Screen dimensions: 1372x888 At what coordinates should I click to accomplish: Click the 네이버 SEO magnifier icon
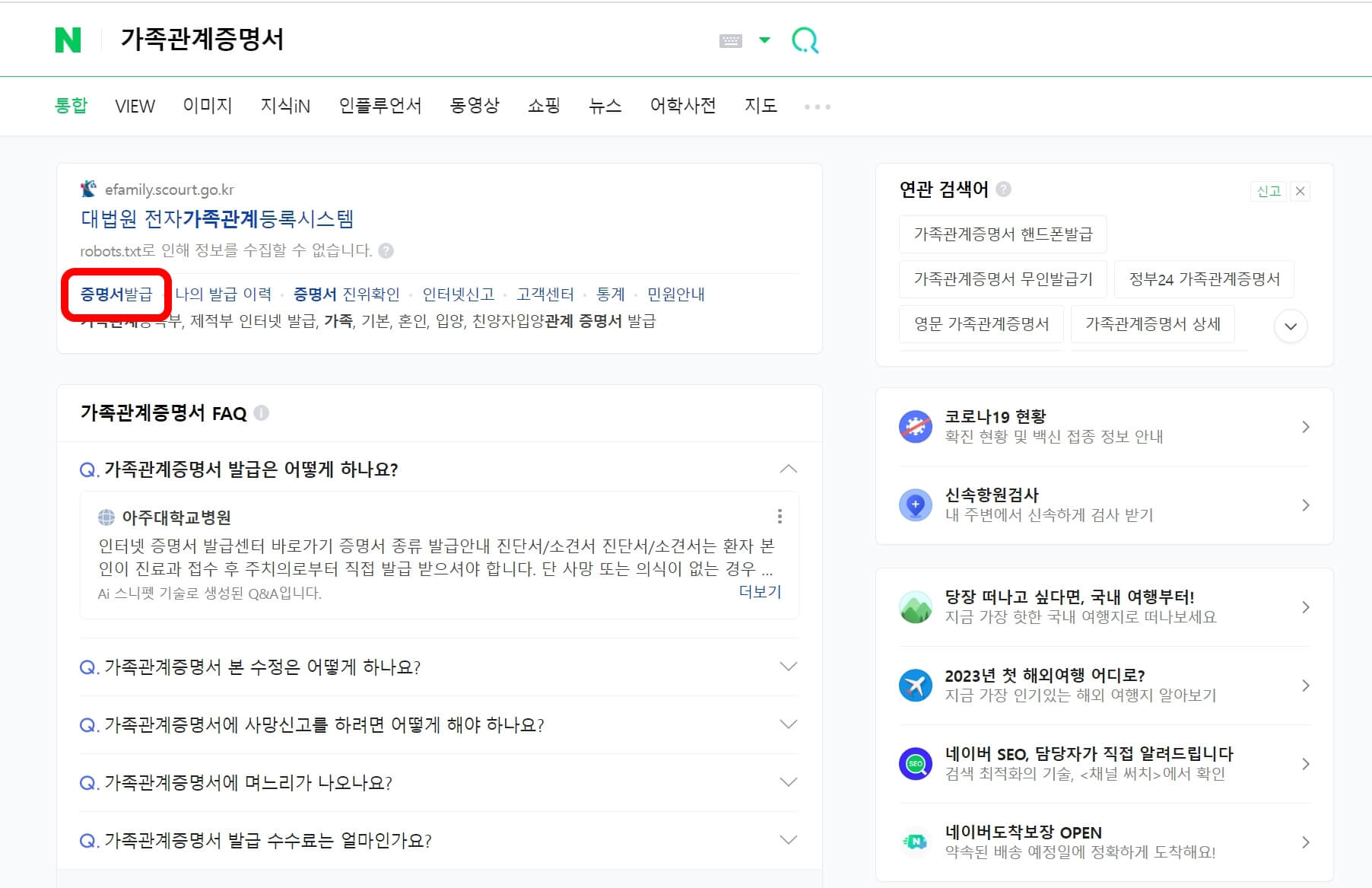tap(916, 764)
